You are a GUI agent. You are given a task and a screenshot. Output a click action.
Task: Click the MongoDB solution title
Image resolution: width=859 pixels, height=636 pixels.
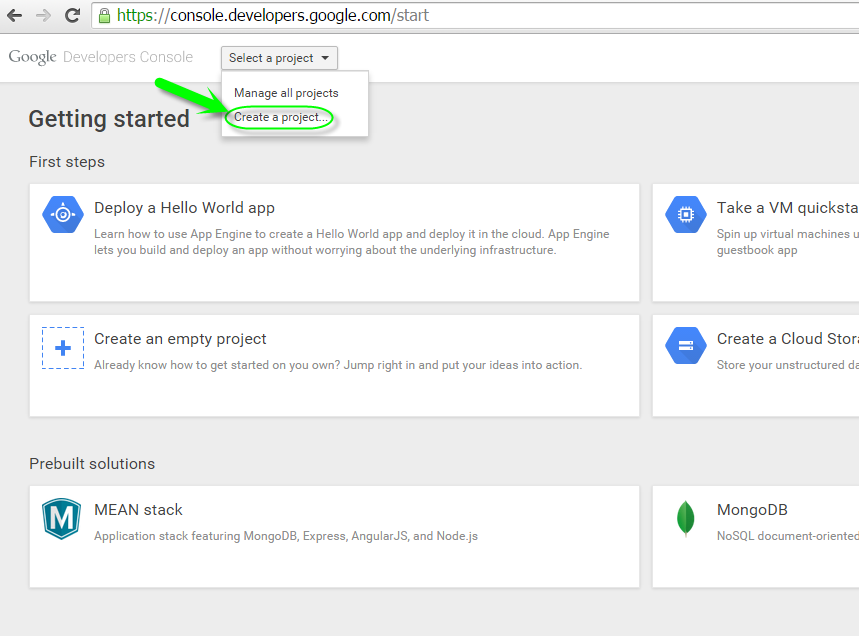pyautogui.click(x=751, y=510)
